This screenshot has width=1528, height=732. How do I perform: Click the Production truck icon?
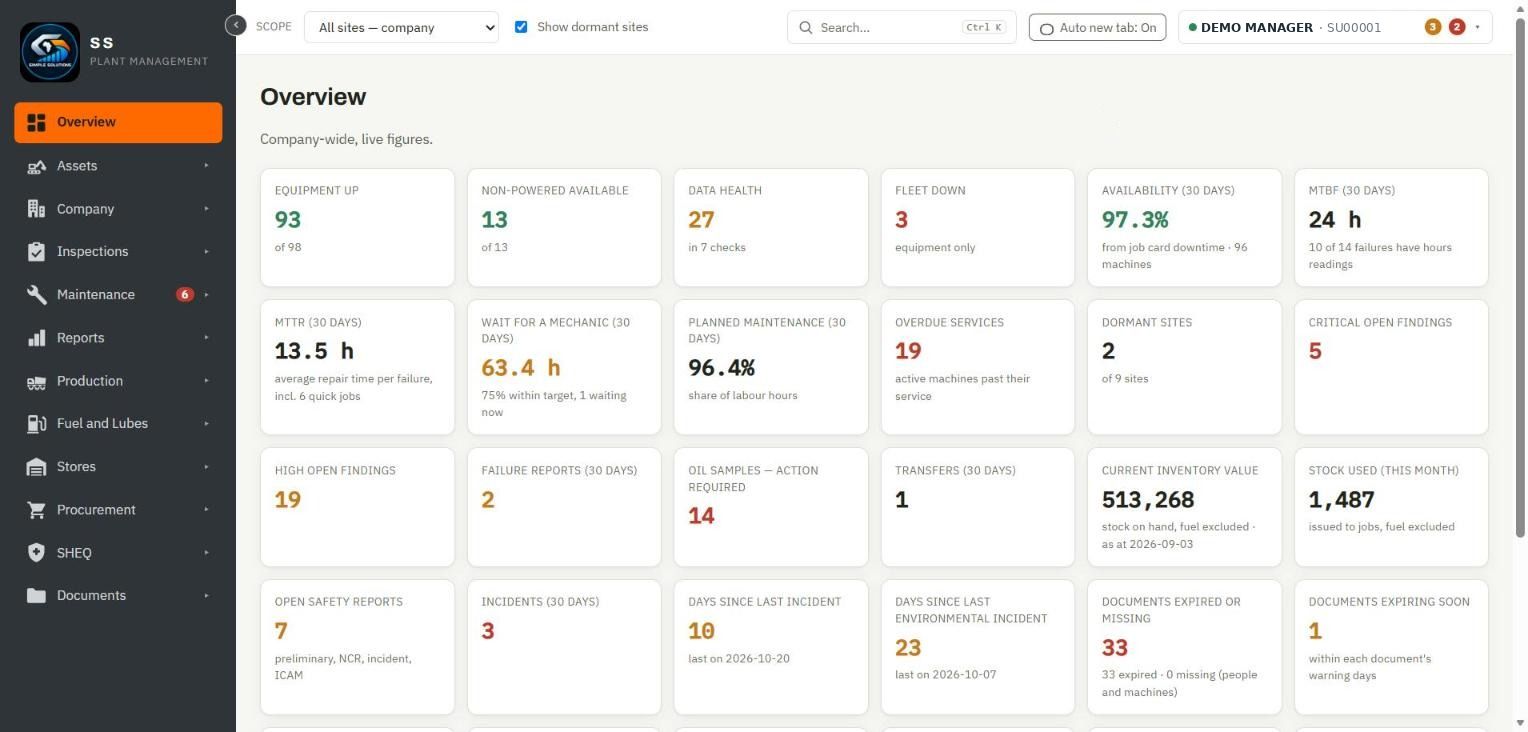tap(37, 381)
